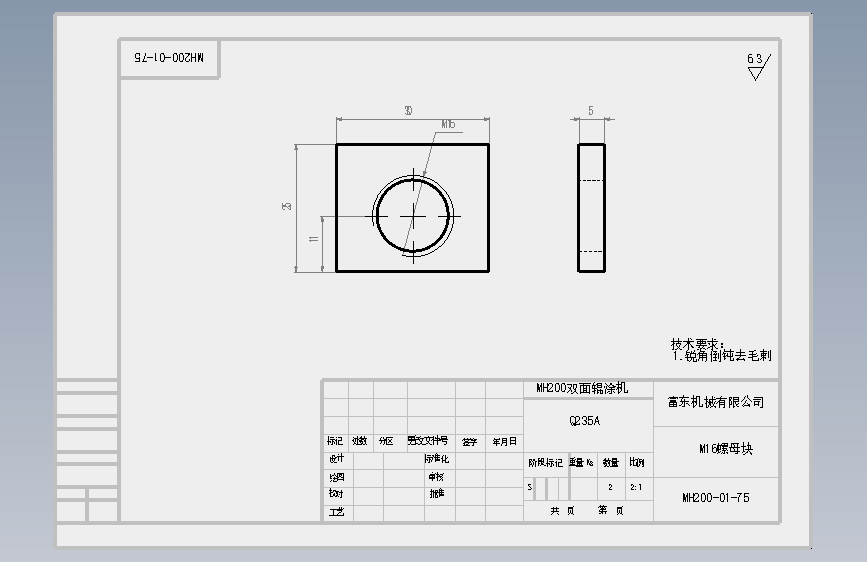This screenshot has height=562, width=867.
Task: Select the 30 width dimension text
Action: (x=408, y=111)
